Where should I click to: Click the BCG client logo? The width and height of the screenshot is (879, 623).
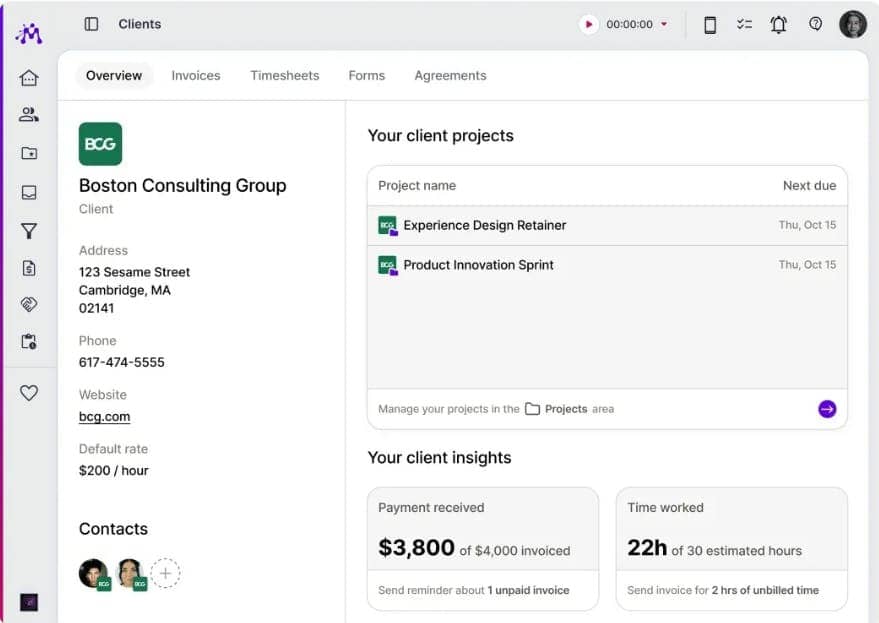tap(100, 144)
